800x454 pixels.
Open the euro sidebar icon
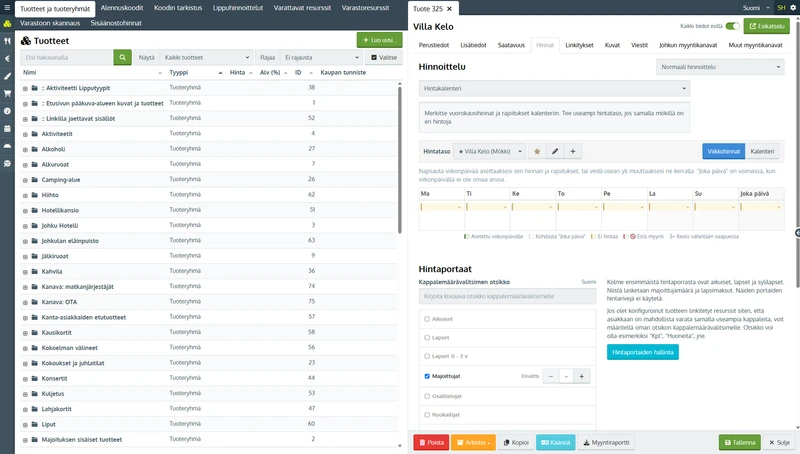(x=7, y=59)
